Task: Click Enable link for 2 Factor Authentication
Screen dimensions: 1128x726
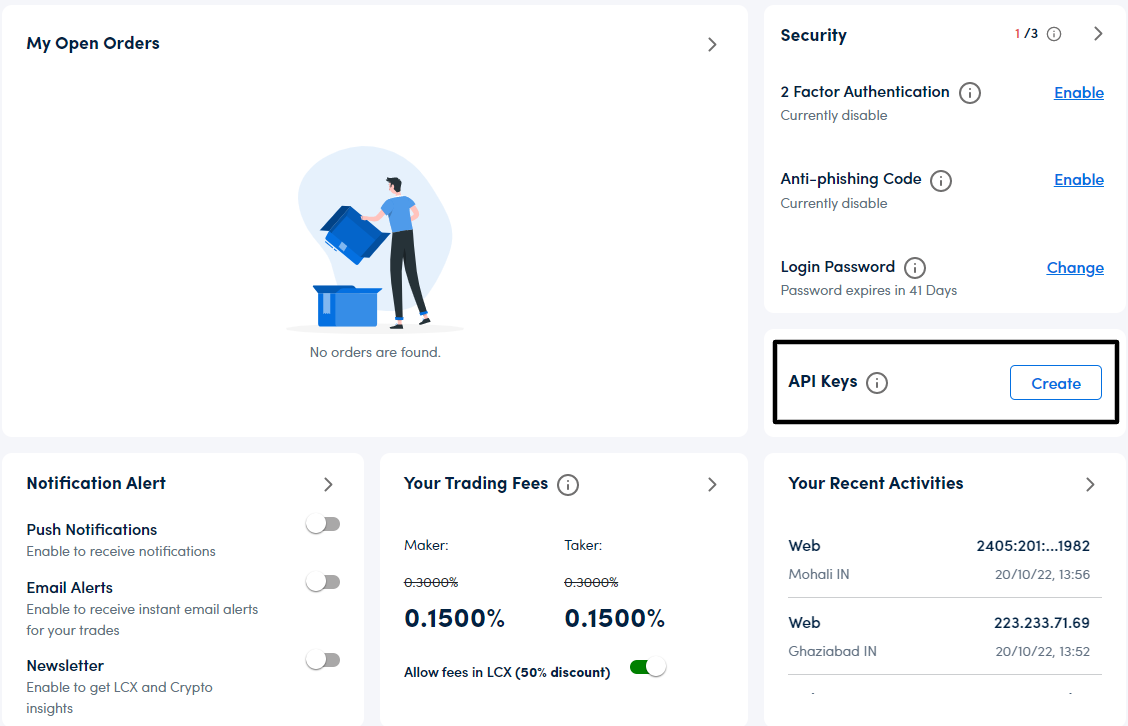Action: [1078, 93]
